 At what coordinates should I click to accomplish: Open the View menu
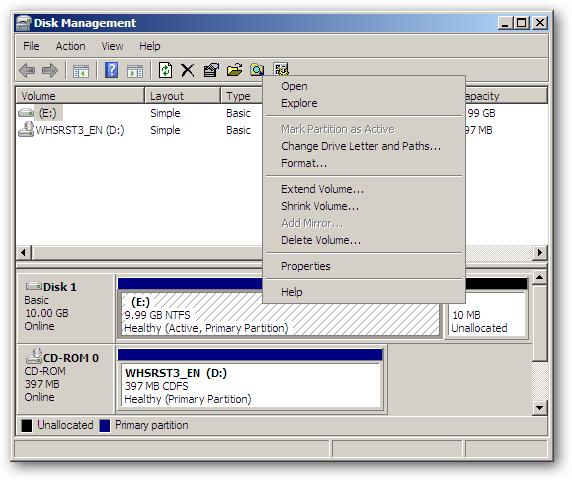[x=112, y=46]
